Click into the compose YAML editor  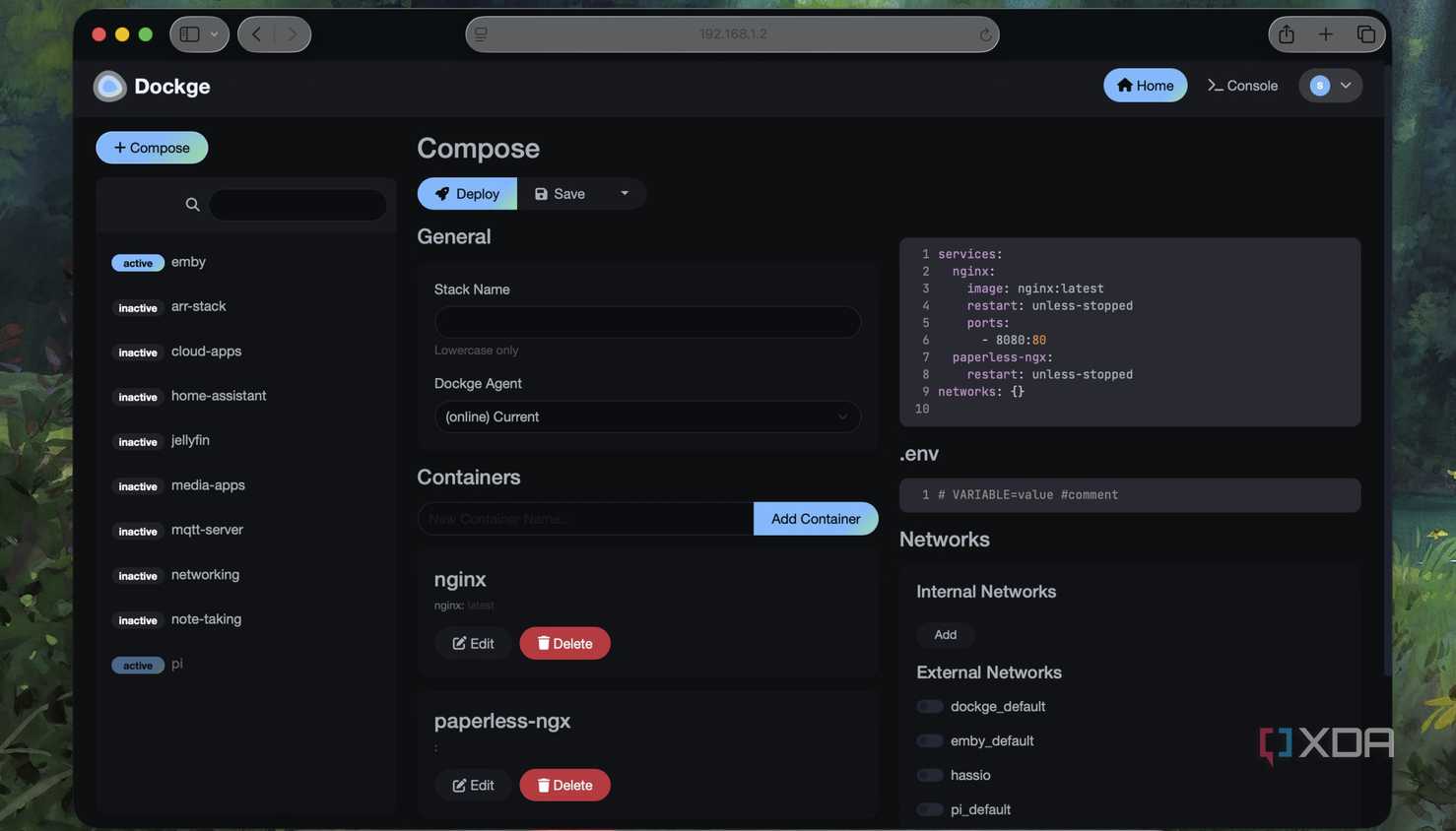(x=1130, y=332)
